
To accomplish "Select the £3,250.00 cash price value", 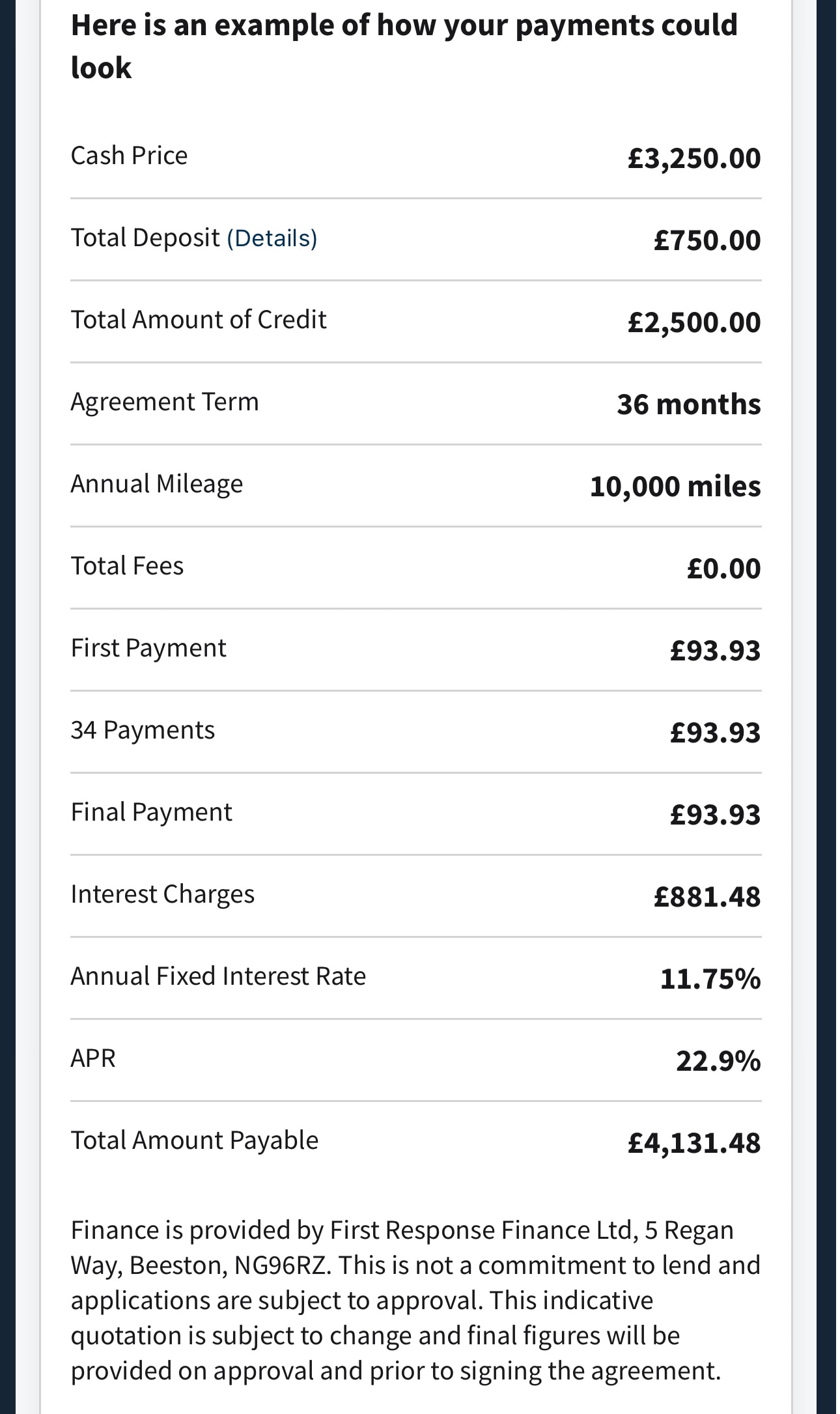I will tap(693, 158).
